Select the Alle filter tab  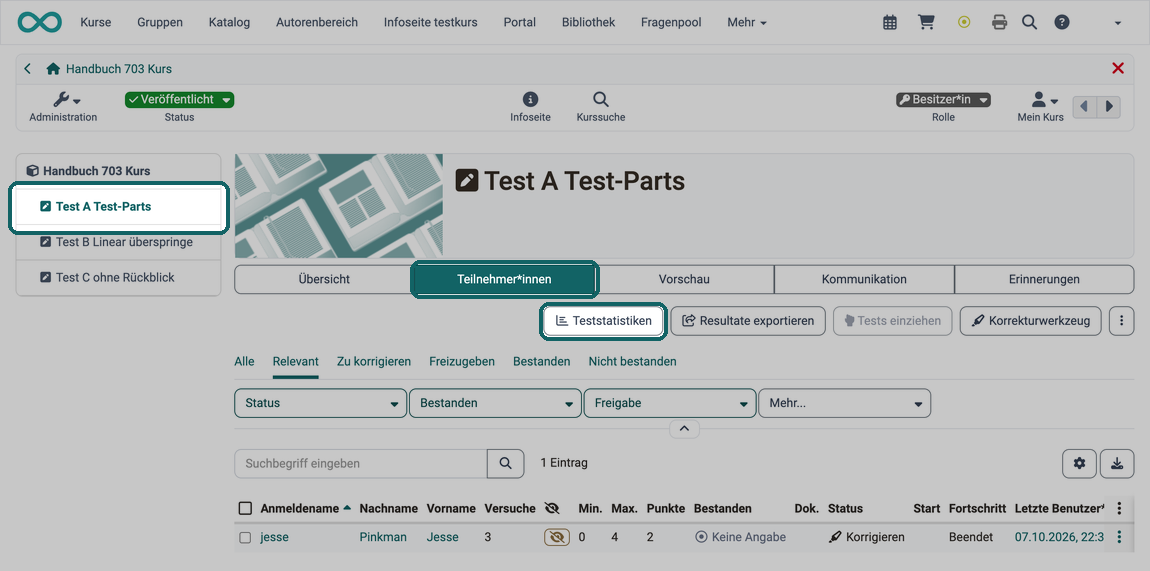coord(244,361)
